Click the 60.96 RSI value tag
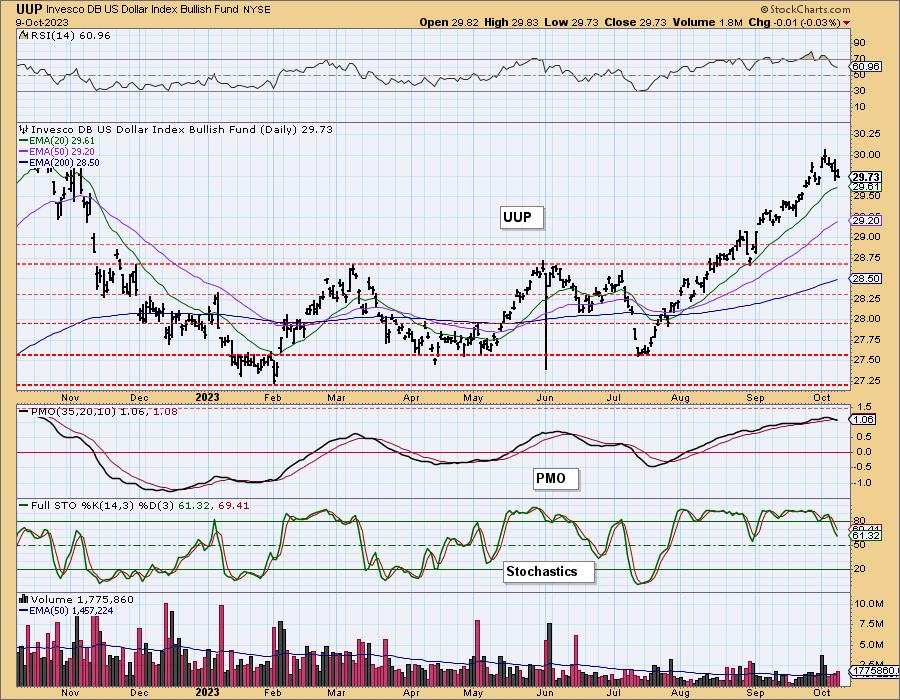The image size is (900, 700). (866, 67)
